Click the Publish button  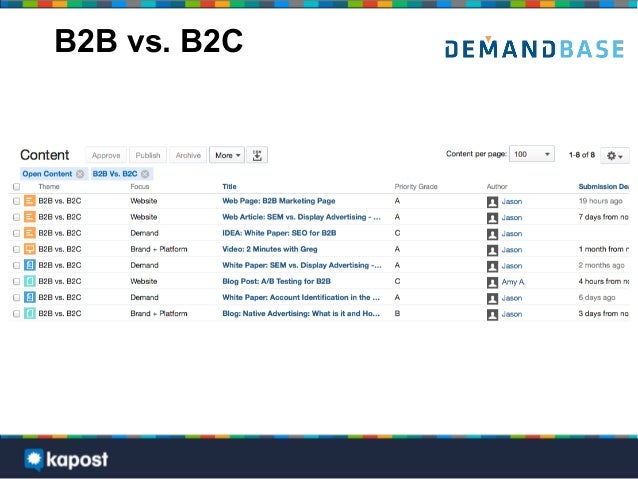pos(148,155)
